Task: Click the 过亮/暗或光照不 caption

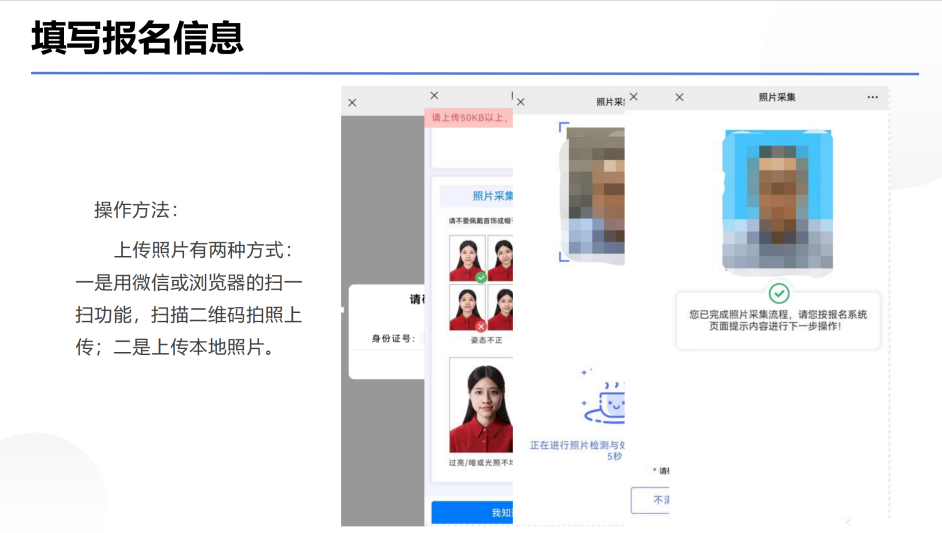Action: 481,463
